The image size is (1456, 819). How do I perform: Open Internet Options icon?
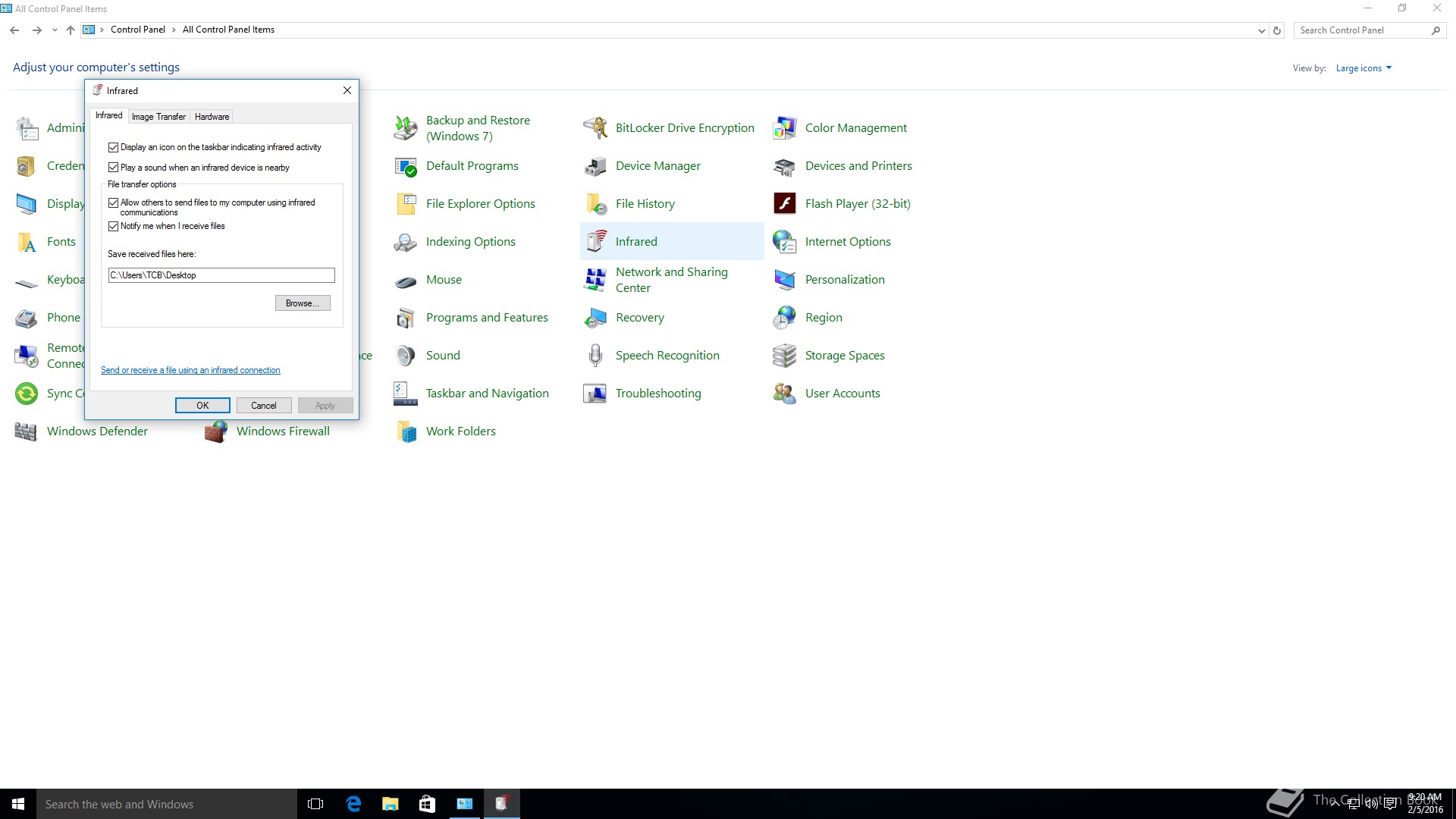785,242
